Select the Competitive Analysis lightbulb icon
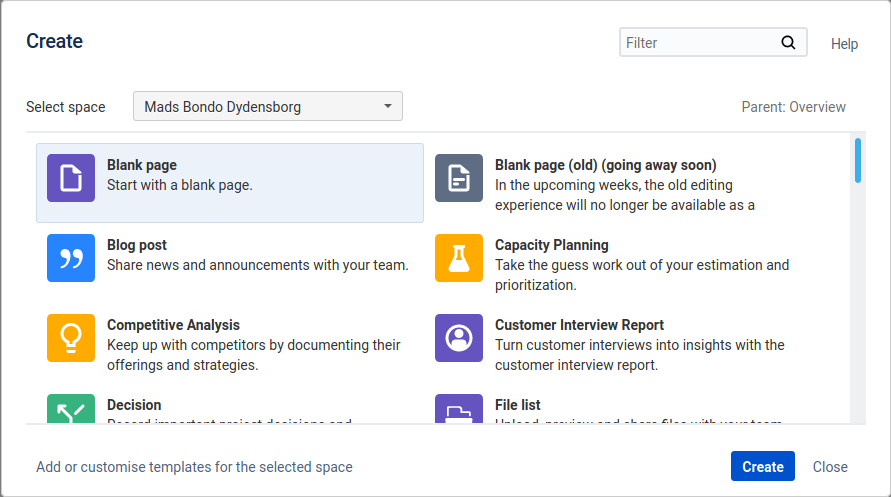 pyautogui.click(x=71, y=338)
